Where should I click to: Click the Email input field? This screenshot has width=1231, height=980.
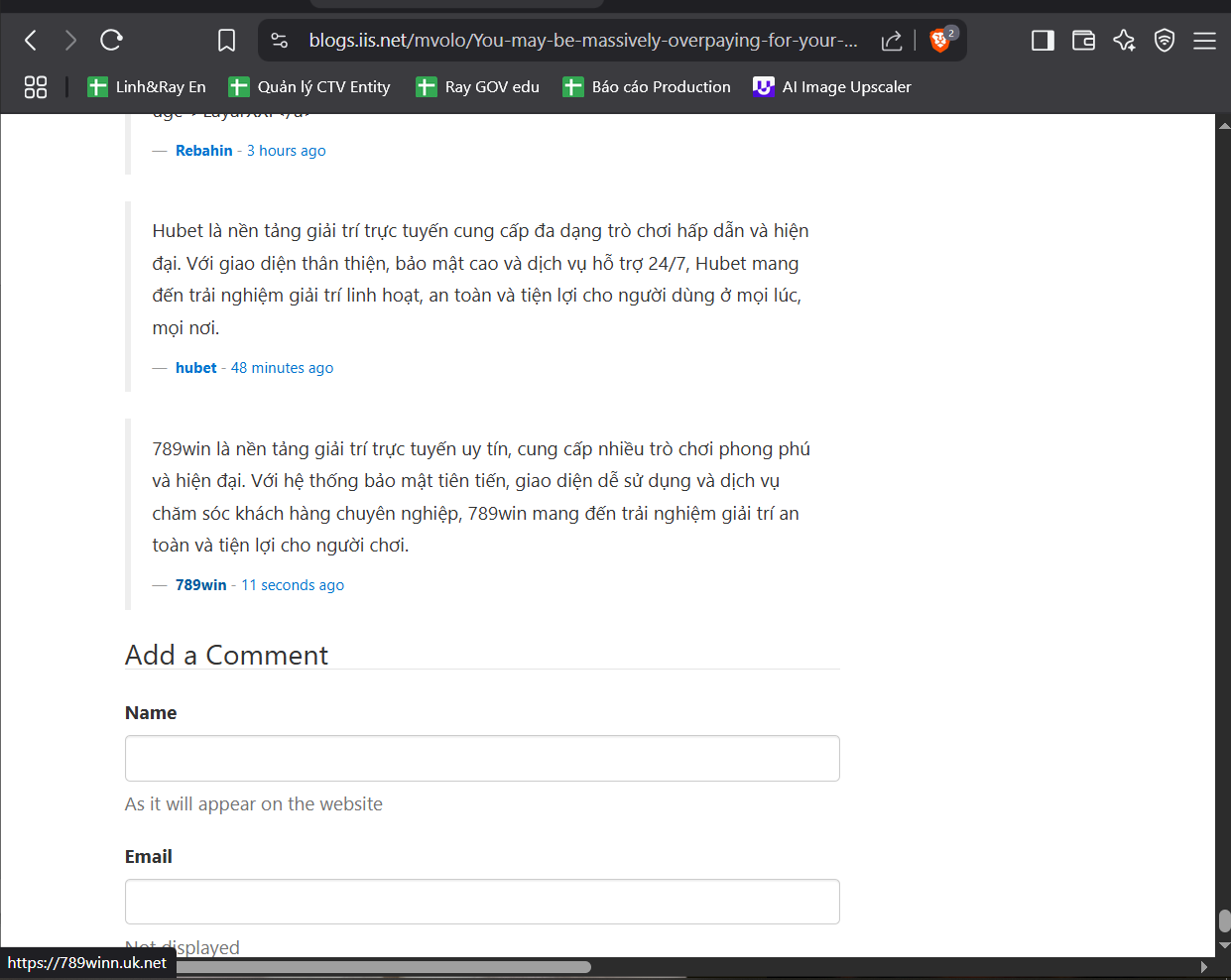coord(482,902)
